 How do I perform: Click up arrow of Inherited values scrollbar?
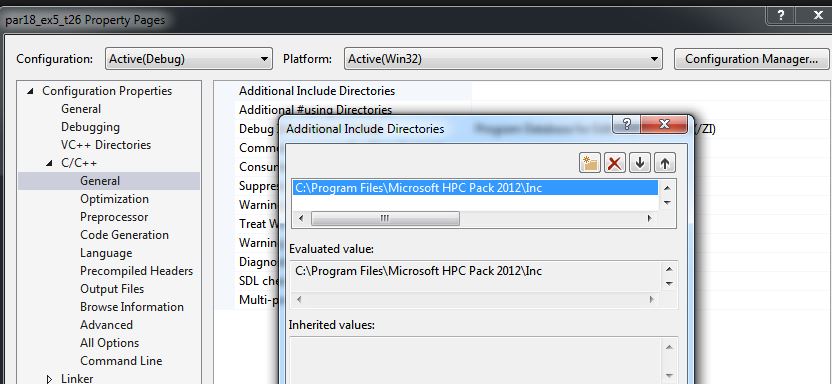[x=669, y=347]
